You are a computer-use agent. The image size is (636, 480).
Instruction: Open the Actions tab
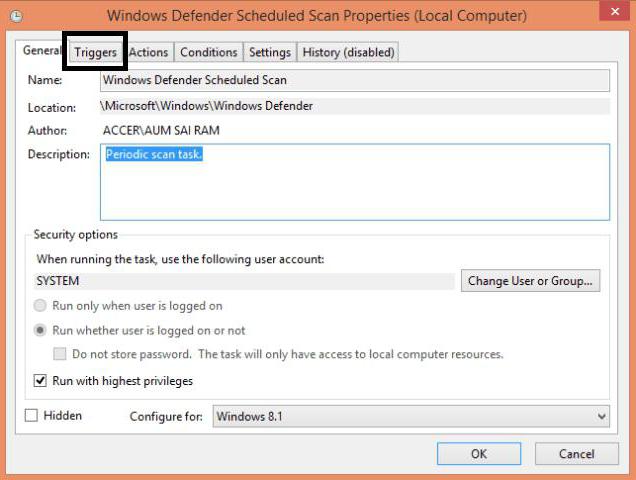coord(148,52)
